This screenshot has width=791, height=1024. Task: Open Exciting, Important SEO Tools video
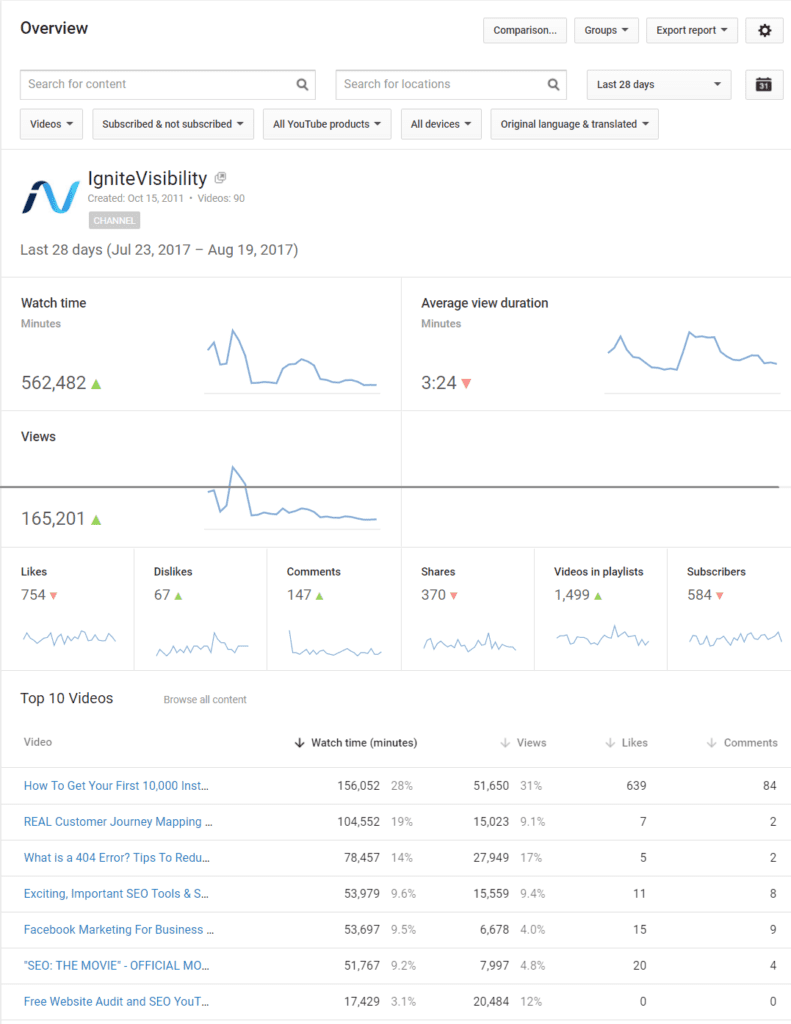[116, 893]
